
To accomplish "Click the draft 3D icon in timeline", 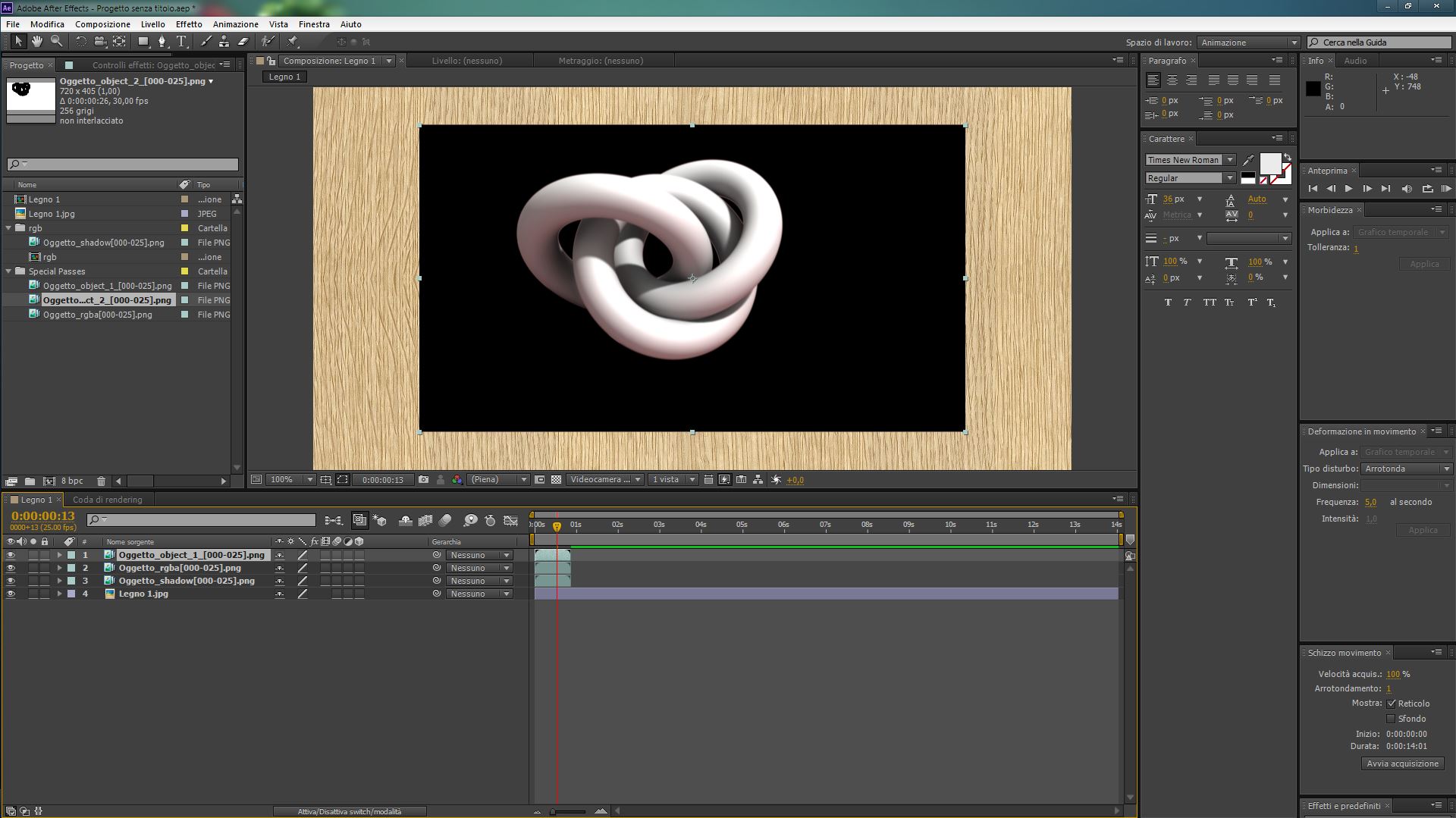I will coord(380,520).
